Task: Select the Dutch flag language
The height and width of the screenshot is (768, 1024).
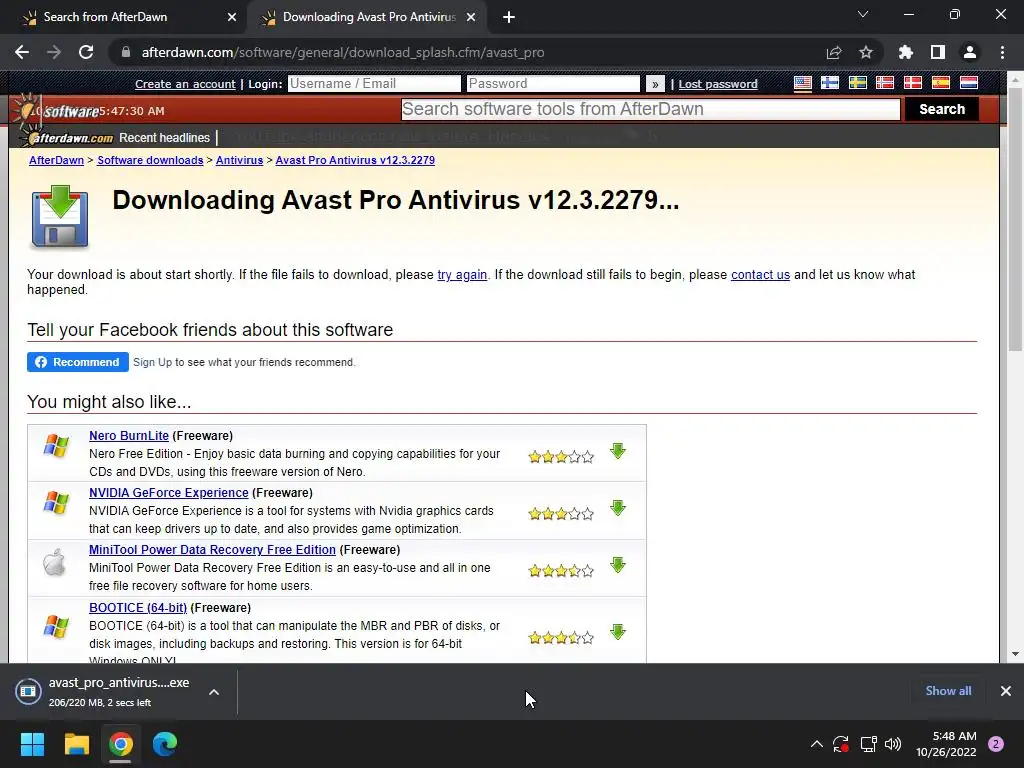Action: tap(968, 83)
